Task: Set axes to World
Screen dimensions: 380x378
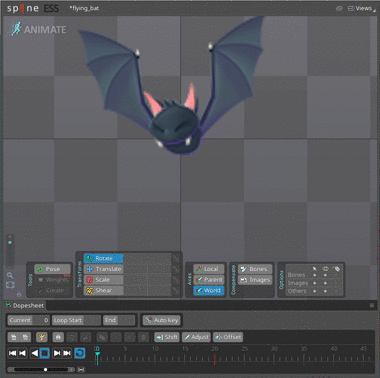Action: point(209,290)
